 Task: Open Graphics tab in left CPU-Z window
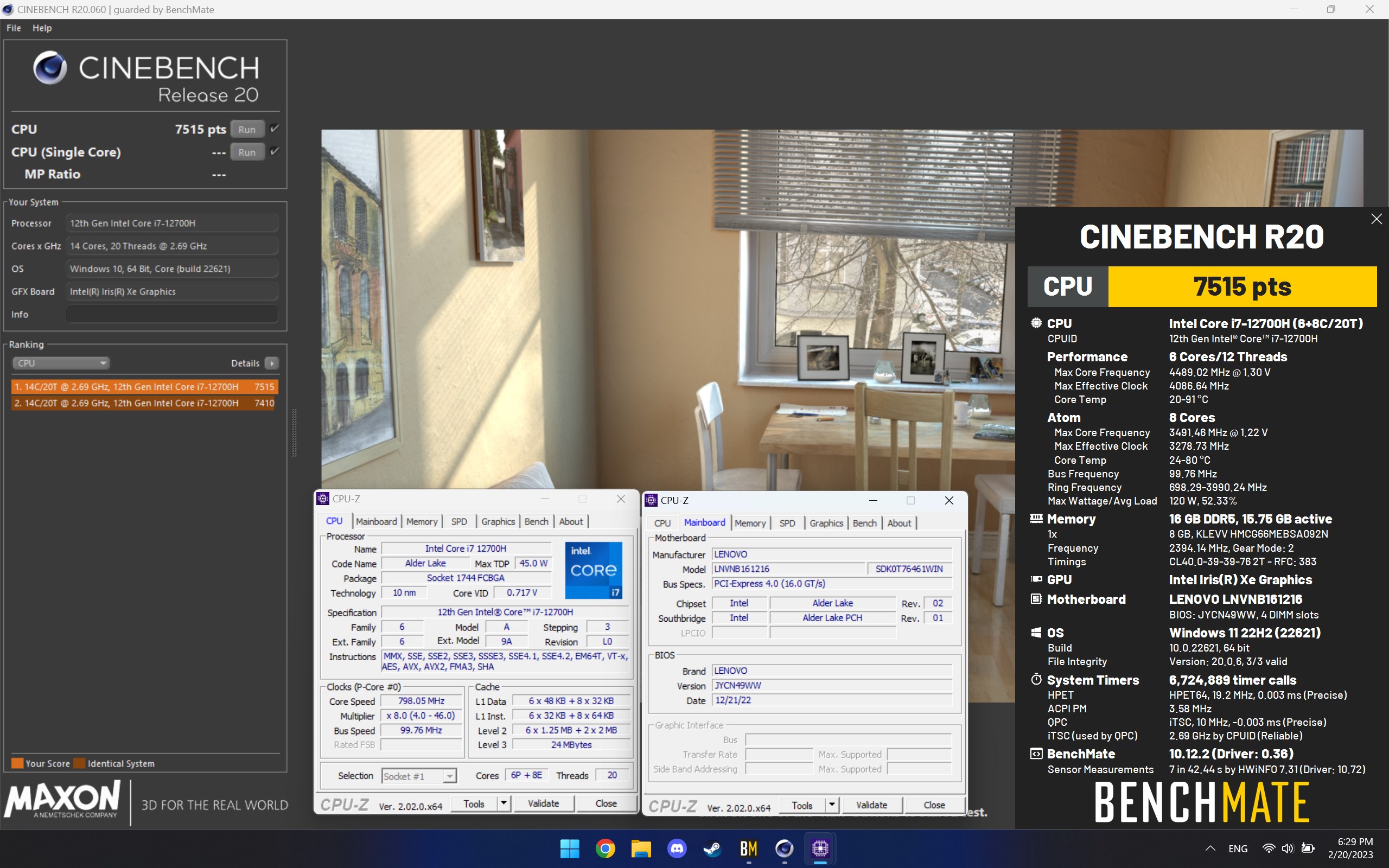[x=498, y=521]
